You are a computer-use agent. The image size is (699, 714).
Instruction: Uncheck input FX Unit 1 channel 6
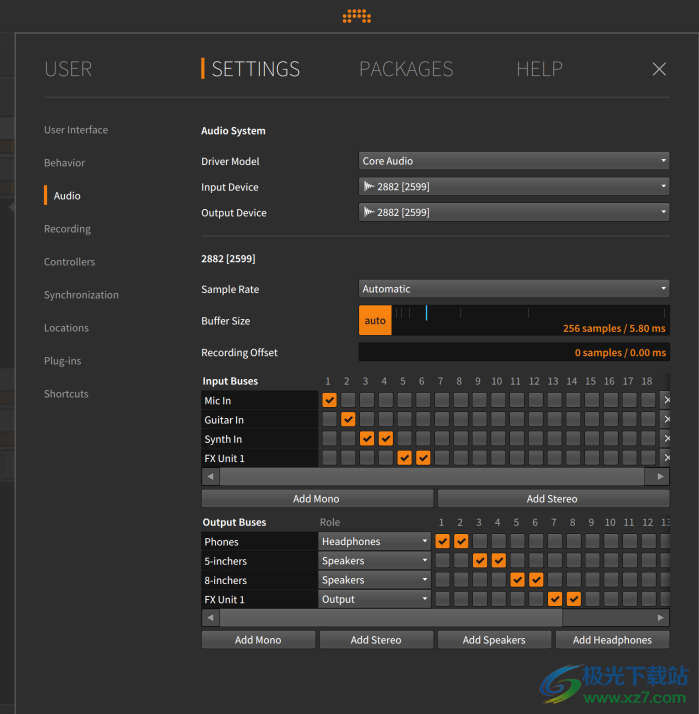click(x=423, y=458)
